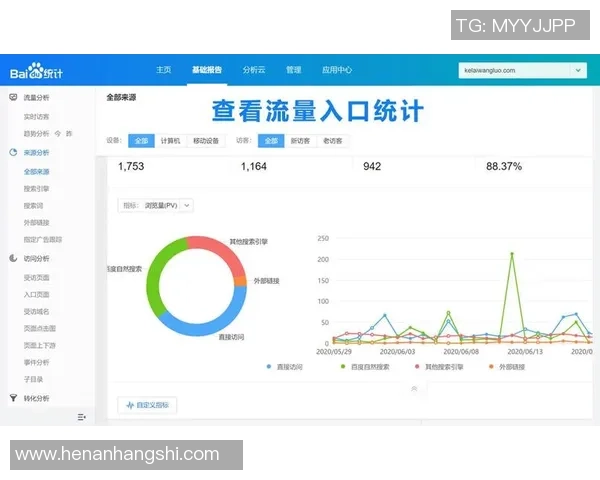
Task: Switch to the 分析云 tab
Action: pyautogui.click(x=254, y=70)
